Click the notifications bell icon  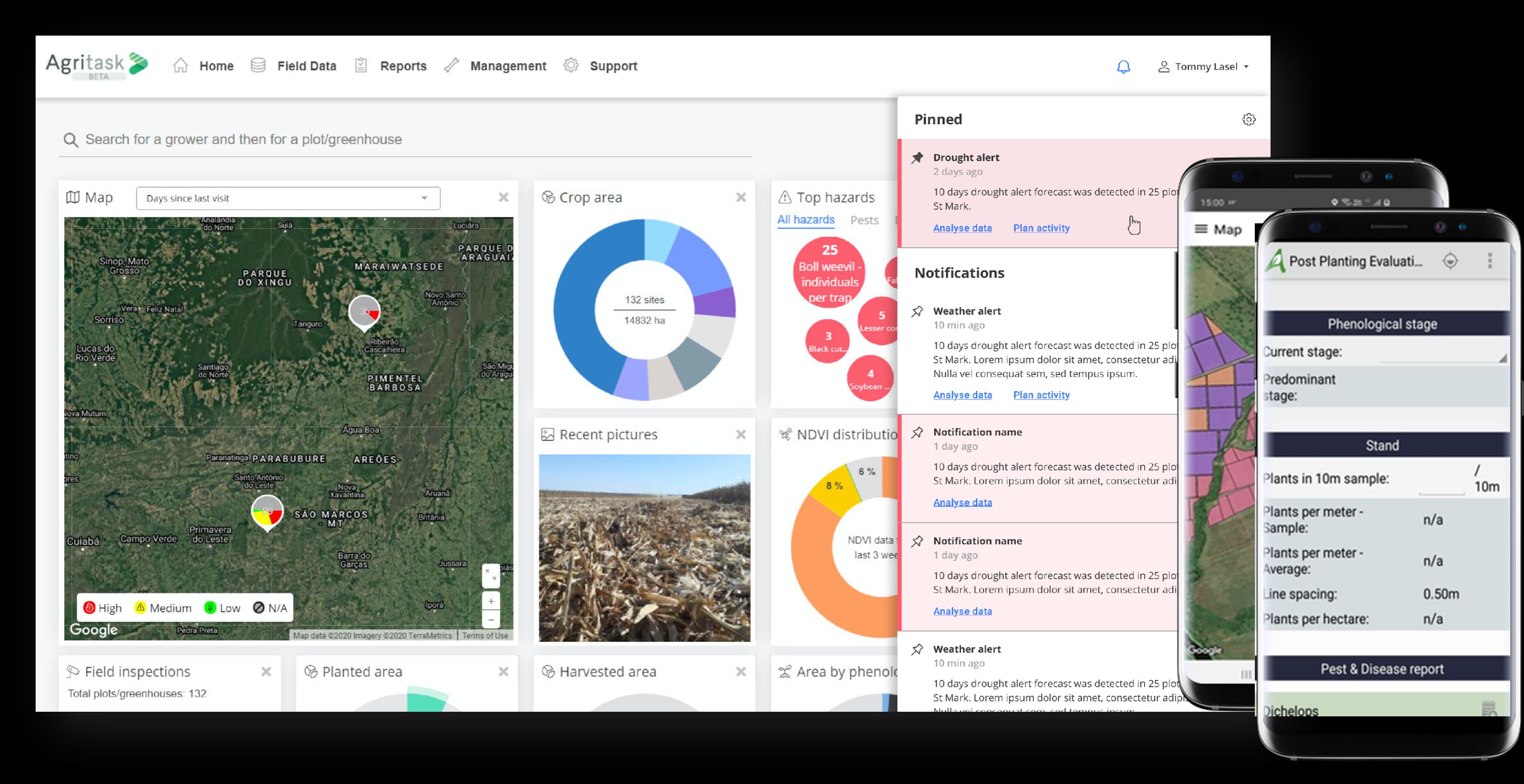pos(1123,67)
